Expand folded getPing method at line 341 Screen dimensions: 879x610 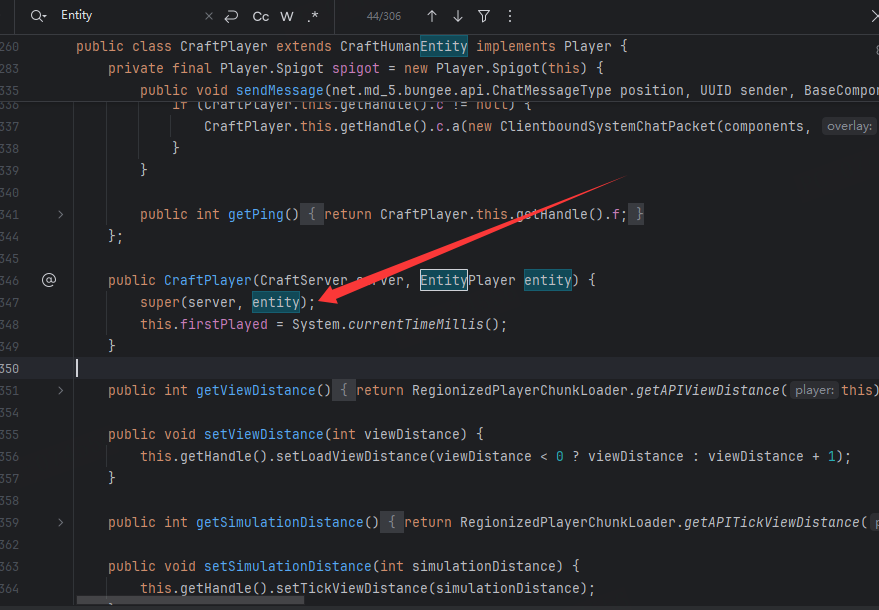pos(60,214)
